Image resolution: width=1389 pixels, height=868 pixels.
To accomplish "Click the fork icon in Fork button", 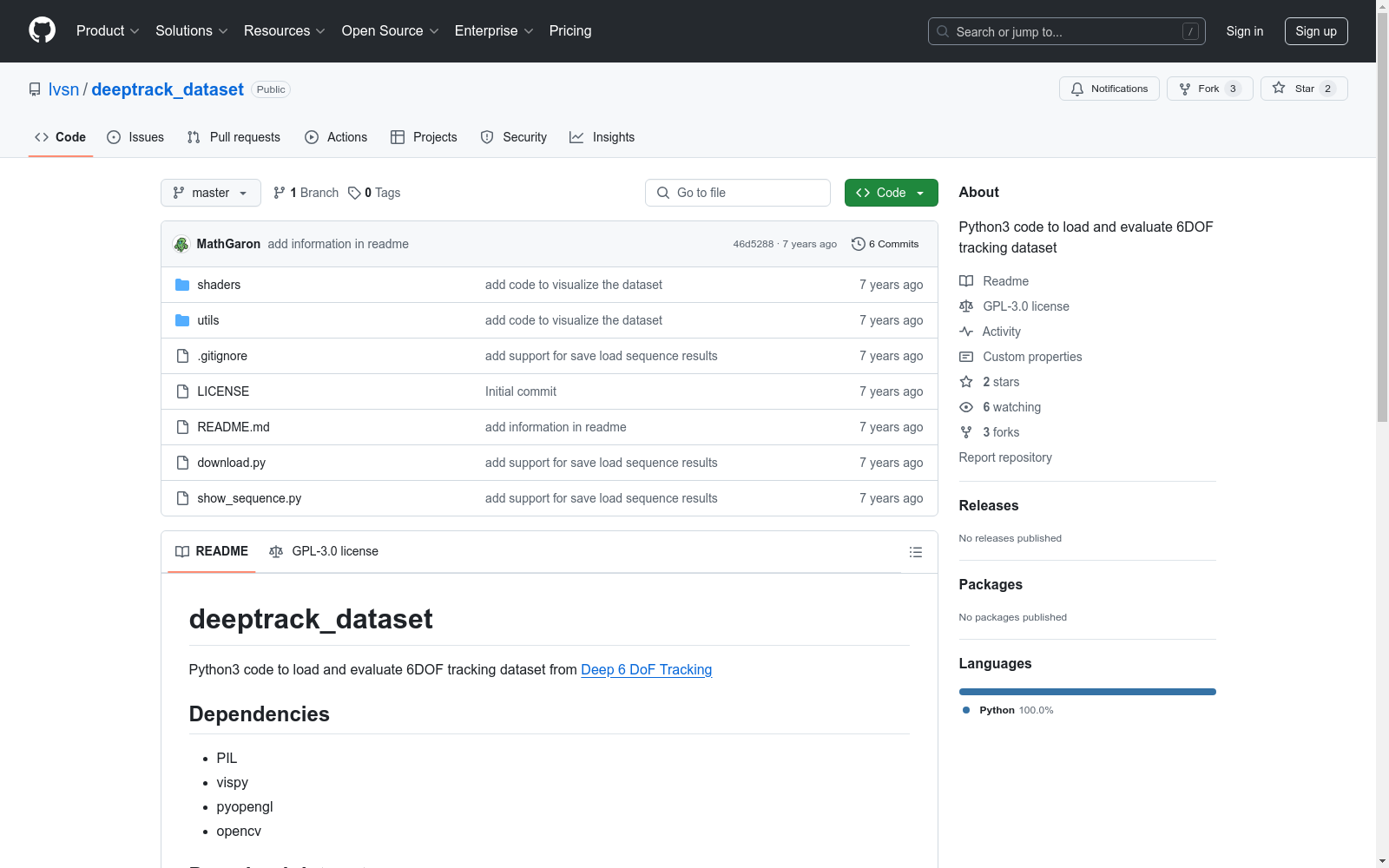I will [1185, 89].
